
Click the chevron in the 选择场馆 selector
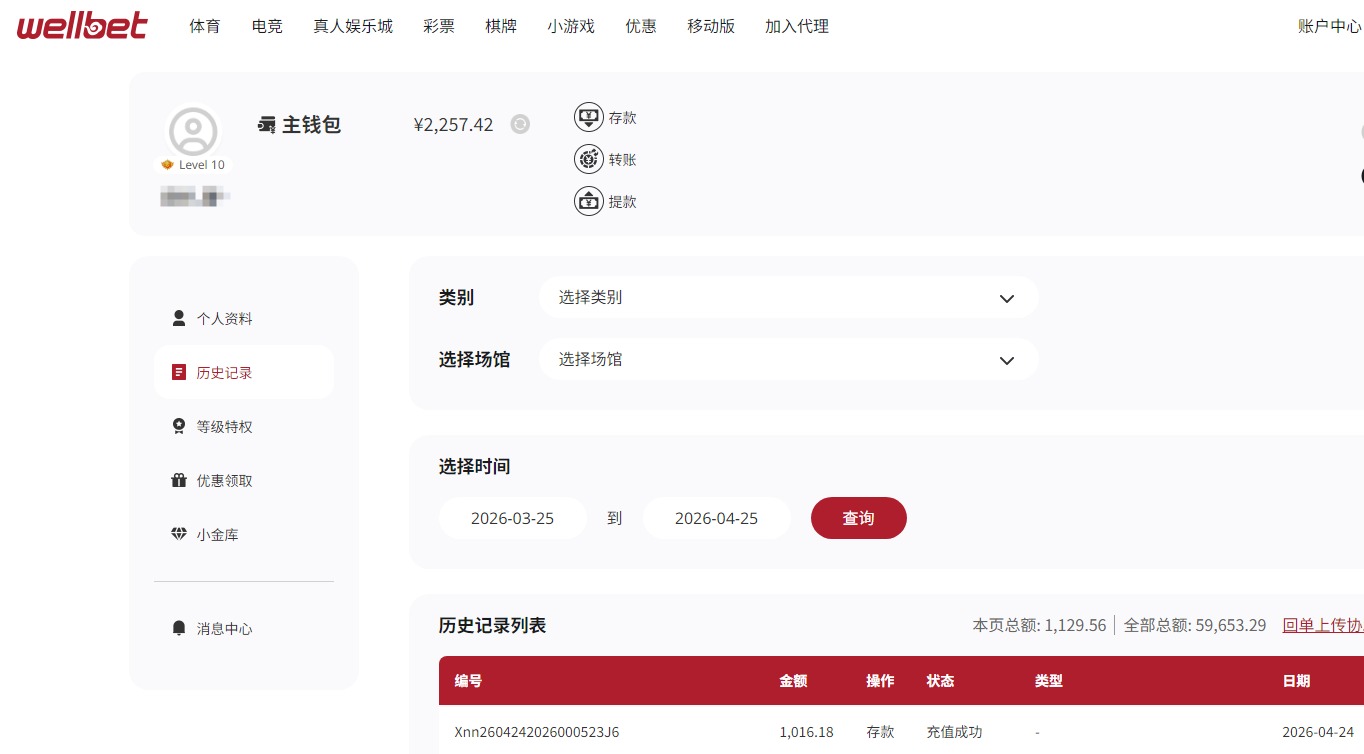[x=1007, y=360]
